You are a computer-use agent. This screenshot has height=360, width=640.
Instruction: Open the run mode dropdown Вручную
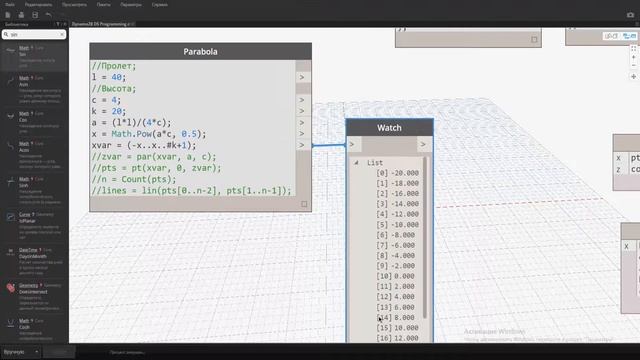pos(20,351)
